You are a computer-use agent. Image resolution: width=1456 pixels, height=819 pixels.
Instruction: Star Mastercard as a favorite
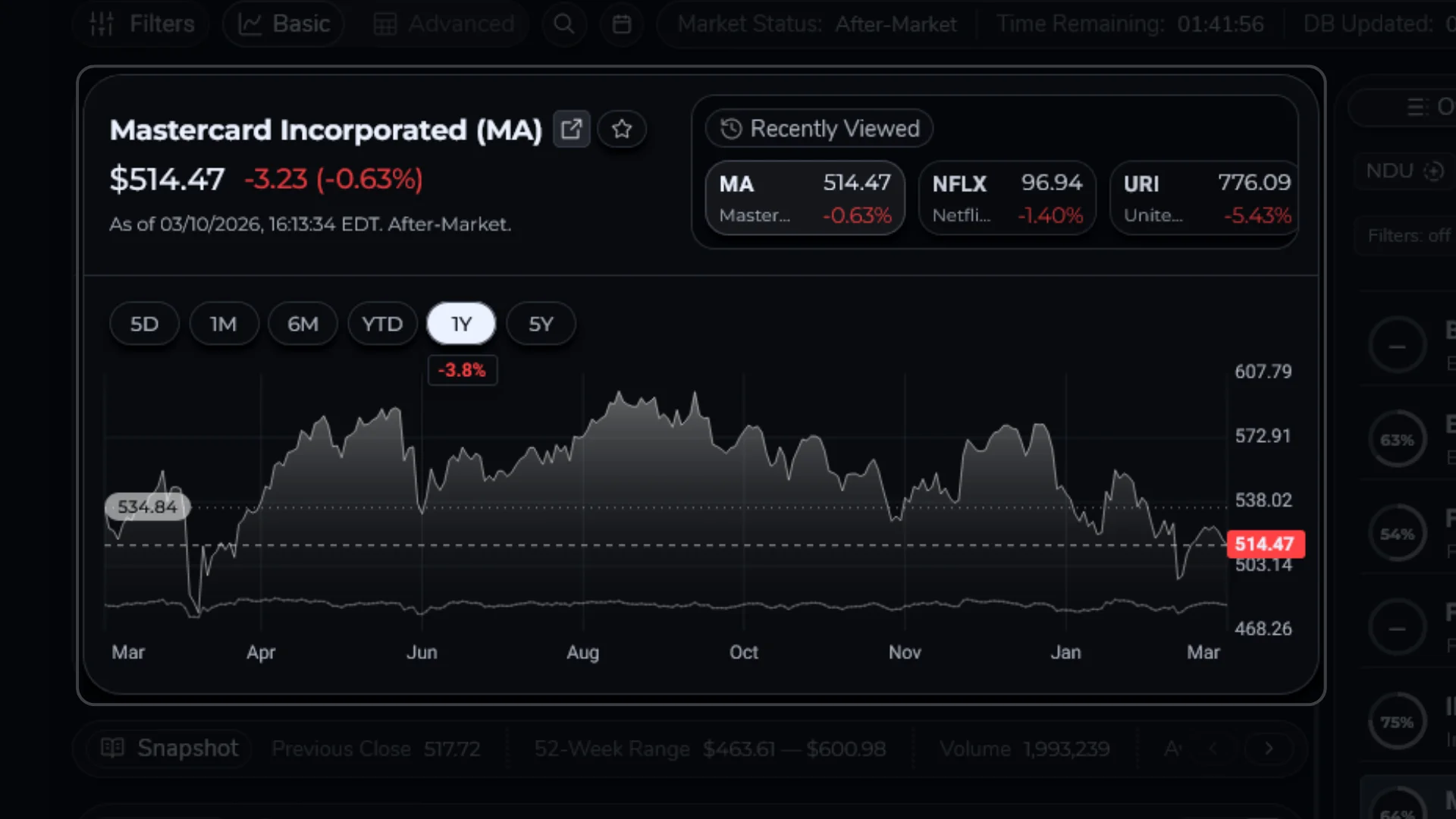point(621,129)
